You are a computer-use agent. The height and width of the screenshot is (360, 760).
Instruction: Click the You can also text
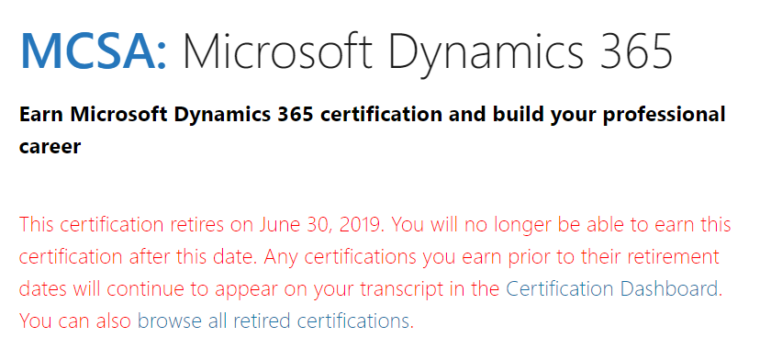(75, 321)
